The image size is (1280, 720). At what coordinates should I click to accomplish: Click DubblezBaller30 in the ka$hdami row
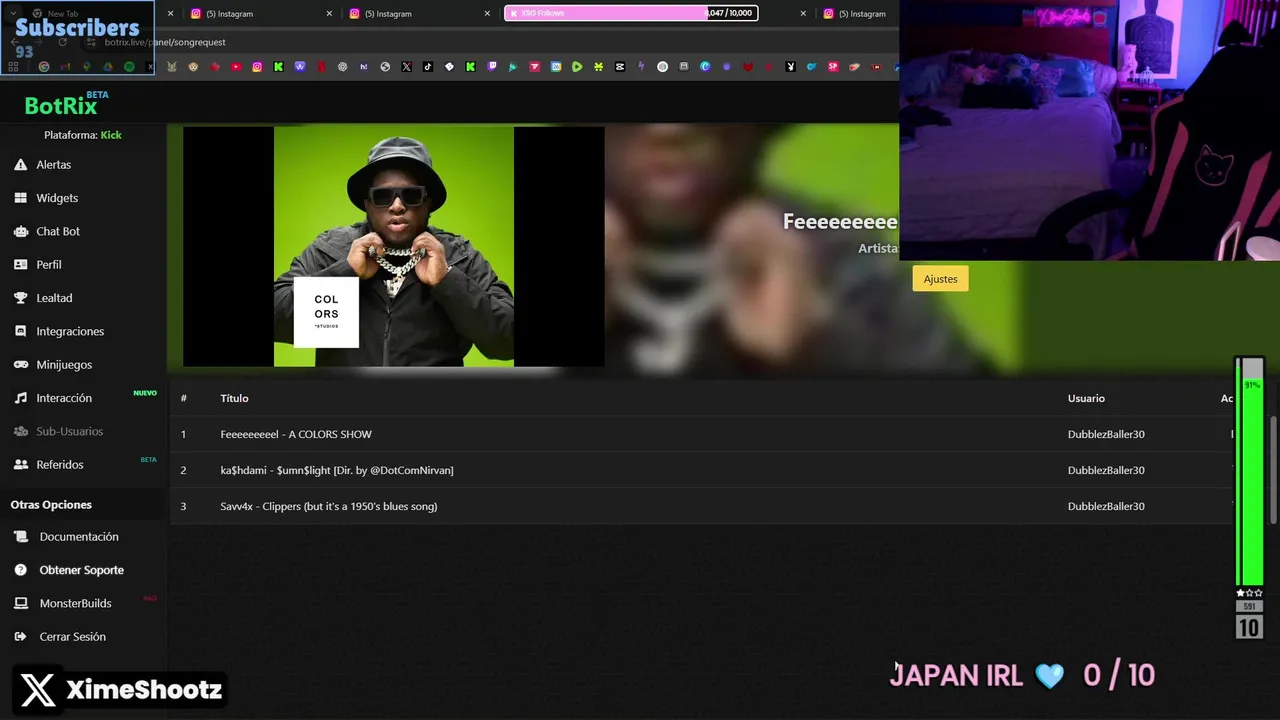click(x=1106, y=470)
